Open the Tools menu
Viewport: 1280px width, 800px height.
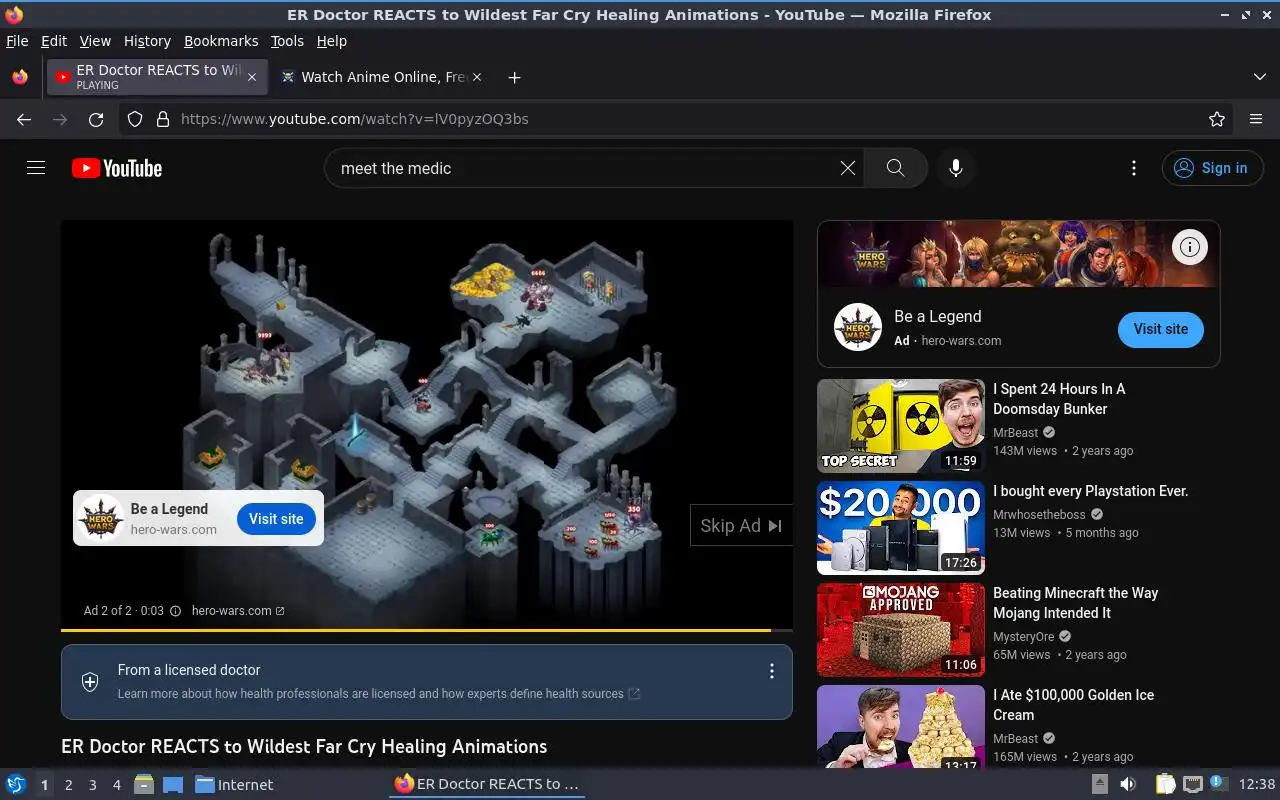pyautogui.click(x=287, y=41)
